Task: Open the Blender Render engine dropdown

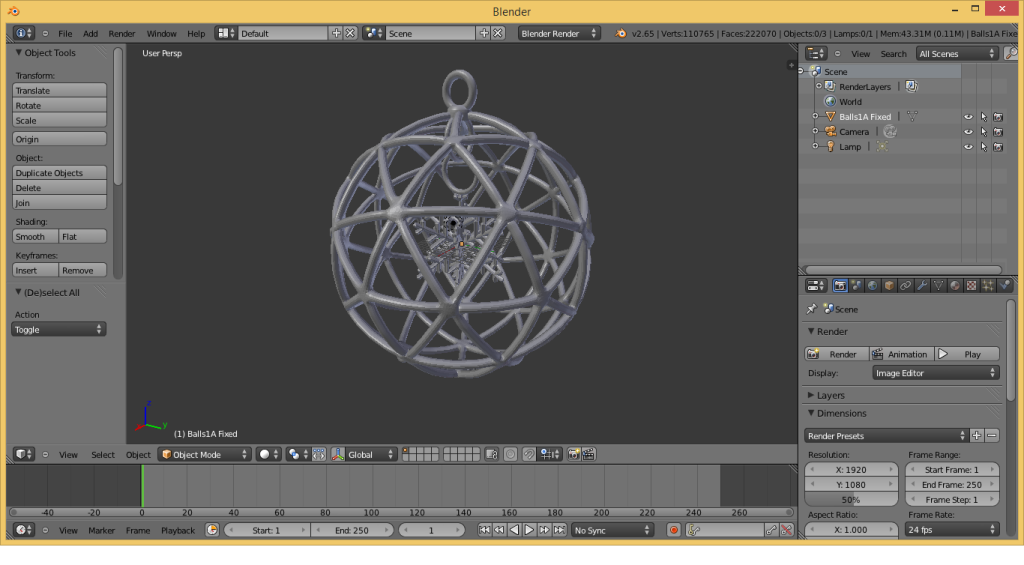Action: pyautogui.click(x=558, y=33)
